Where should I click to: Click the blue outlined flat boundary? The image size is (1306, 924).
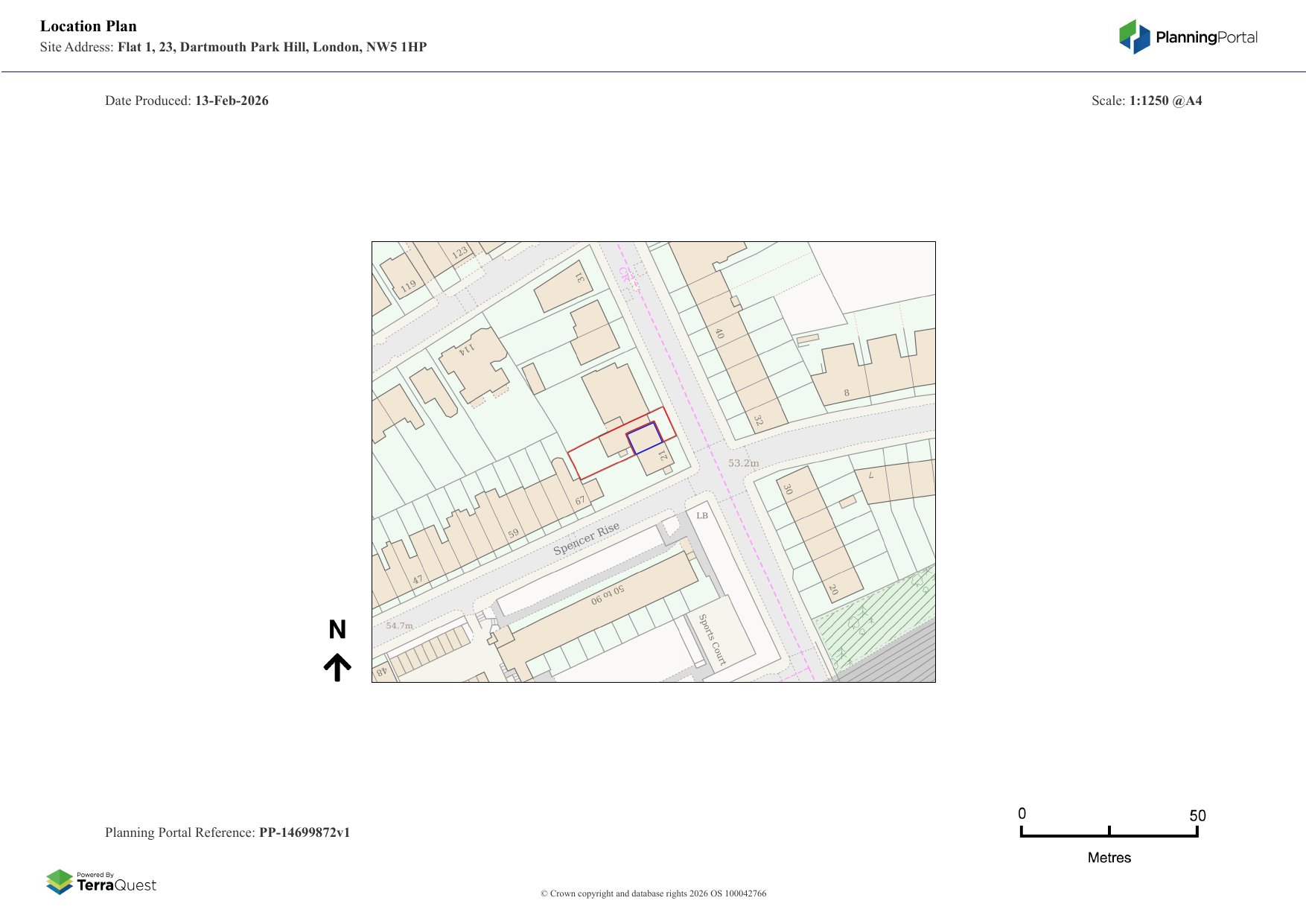[645, 439]
